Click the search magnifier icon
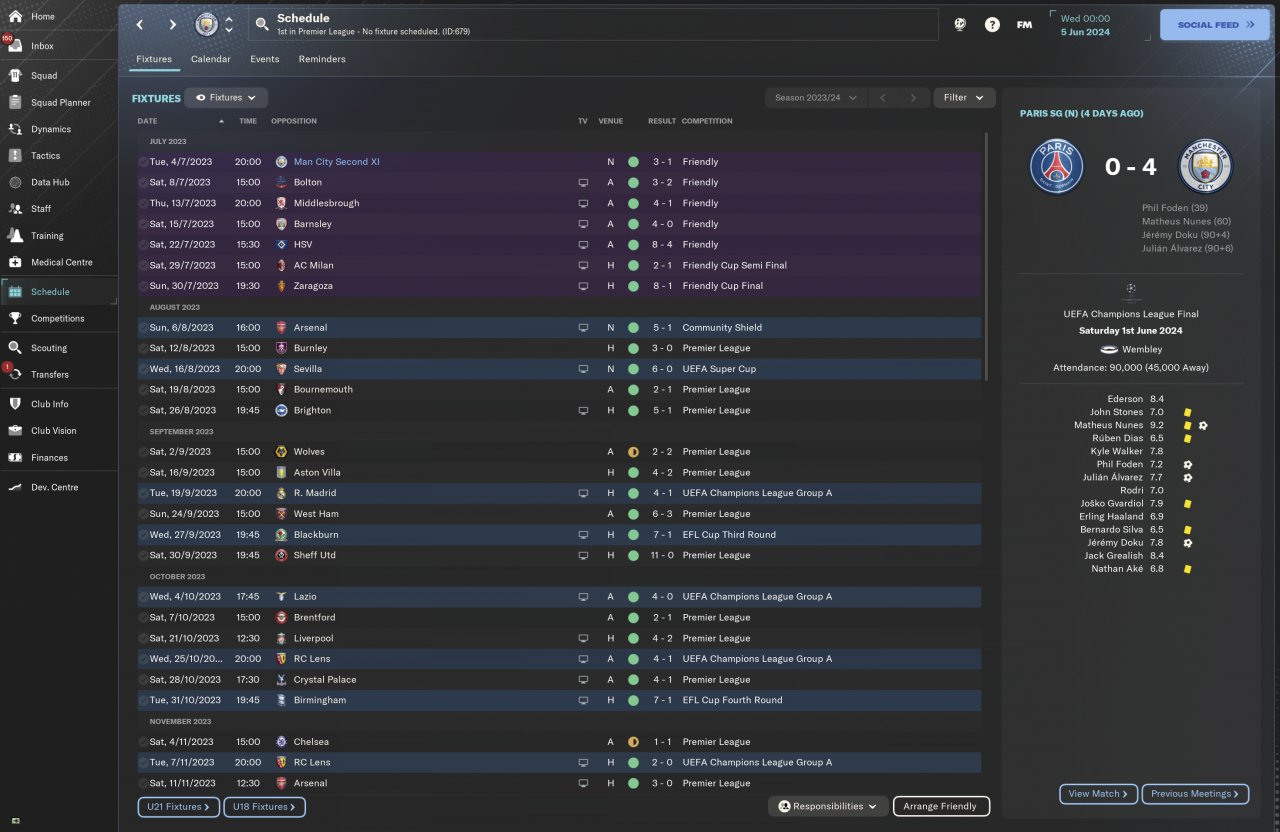This screenshot has height=832, width=1280. [x=262, y=24]
